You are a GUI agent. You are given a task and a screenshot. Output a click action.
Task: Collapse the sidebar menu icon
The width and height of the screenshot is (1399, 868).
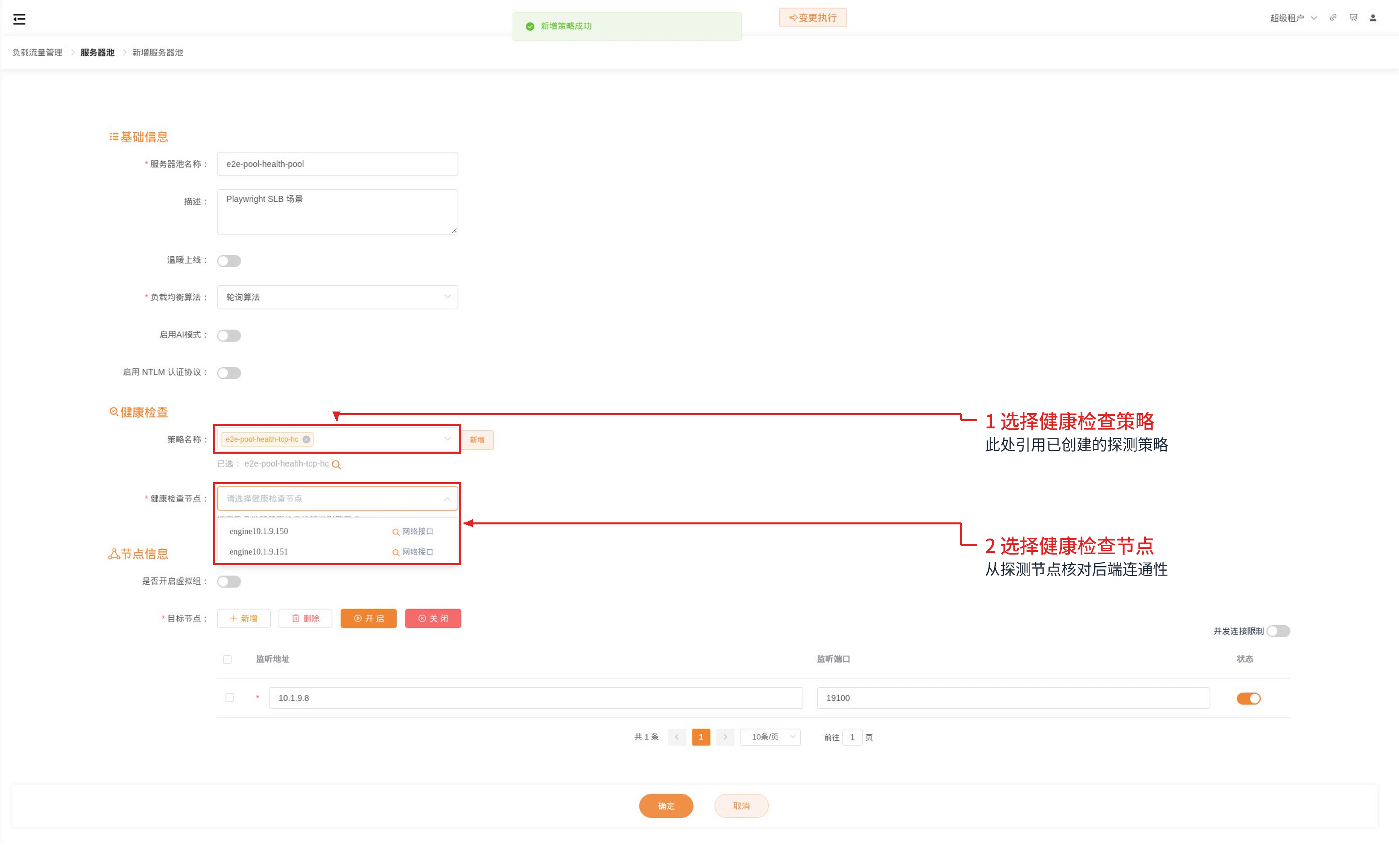click(x=19, y=19)
